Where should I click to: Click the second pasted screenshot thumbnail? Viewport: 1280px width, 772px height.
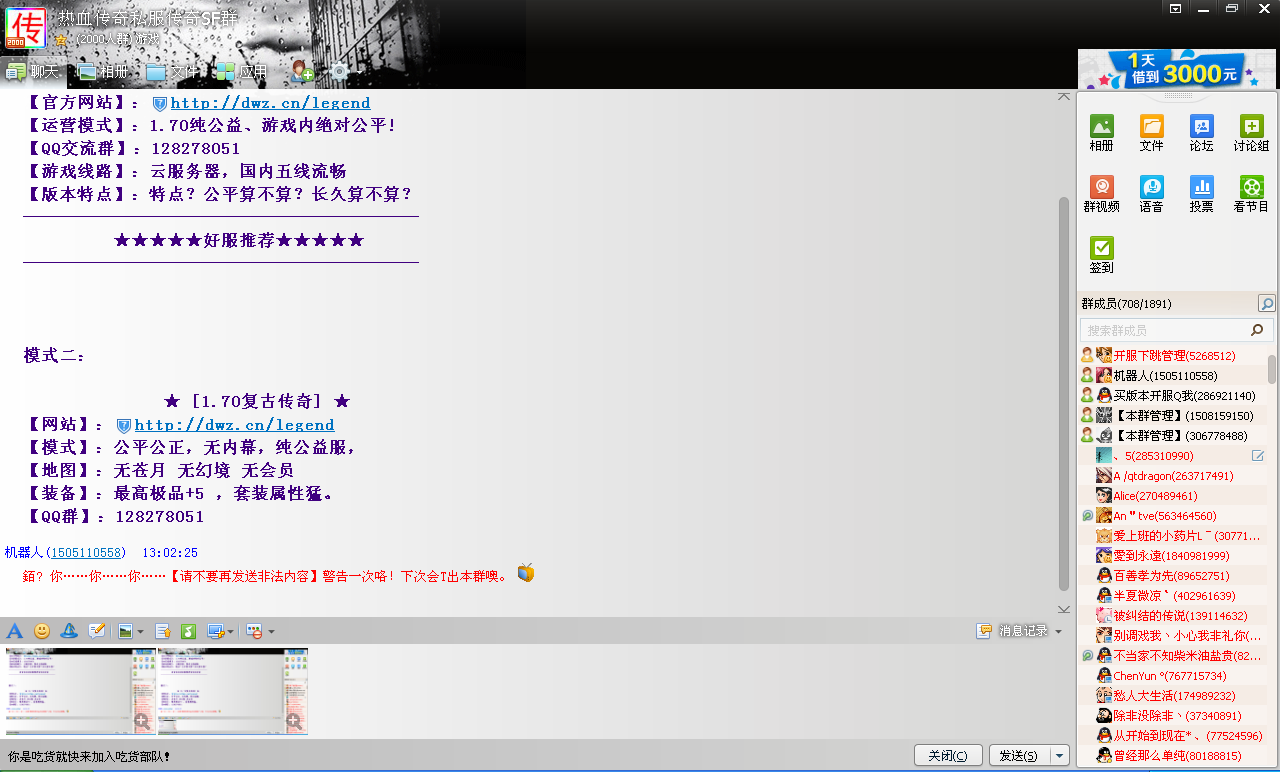(x=232, y=691)
